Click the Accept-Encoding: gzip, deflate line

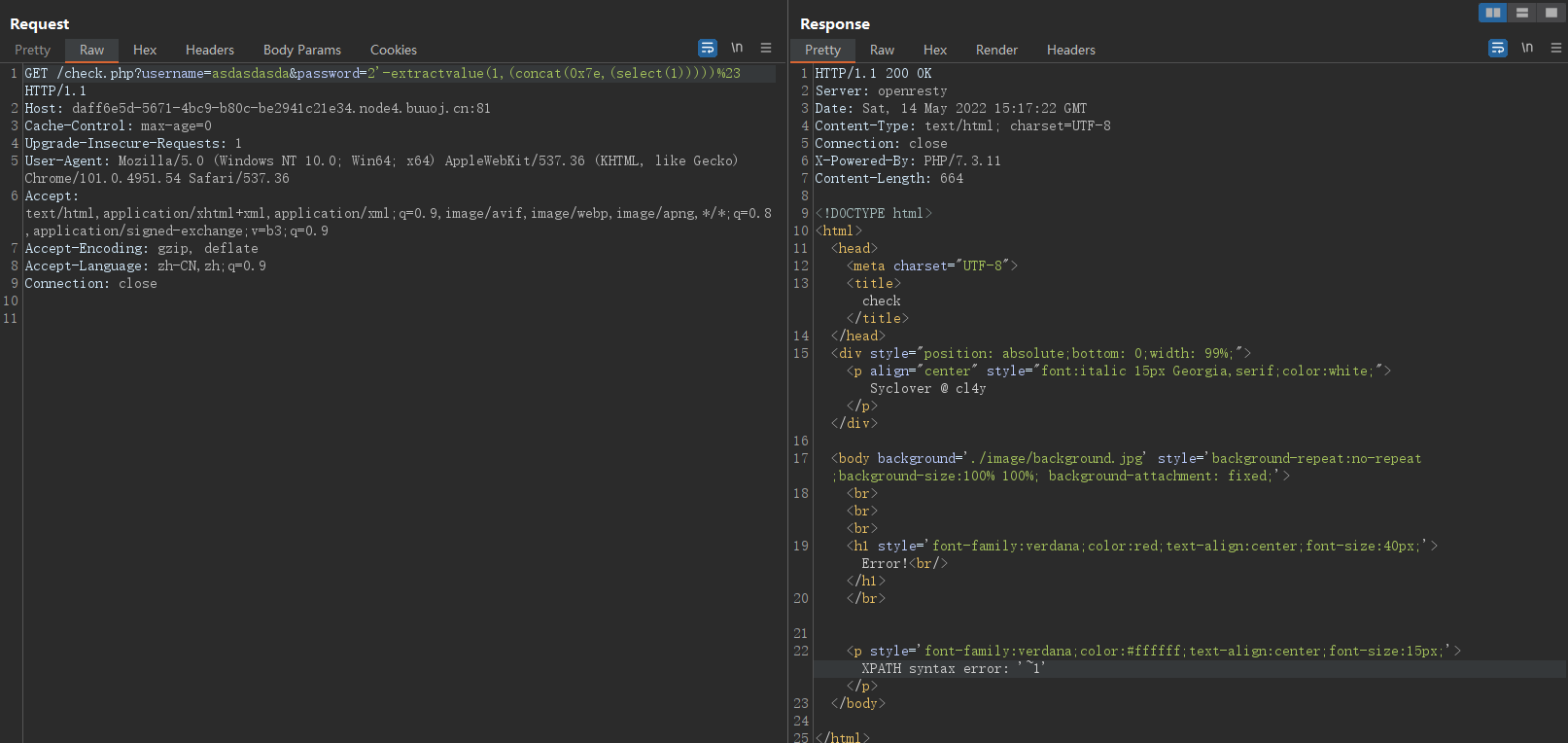coord(141,248)
